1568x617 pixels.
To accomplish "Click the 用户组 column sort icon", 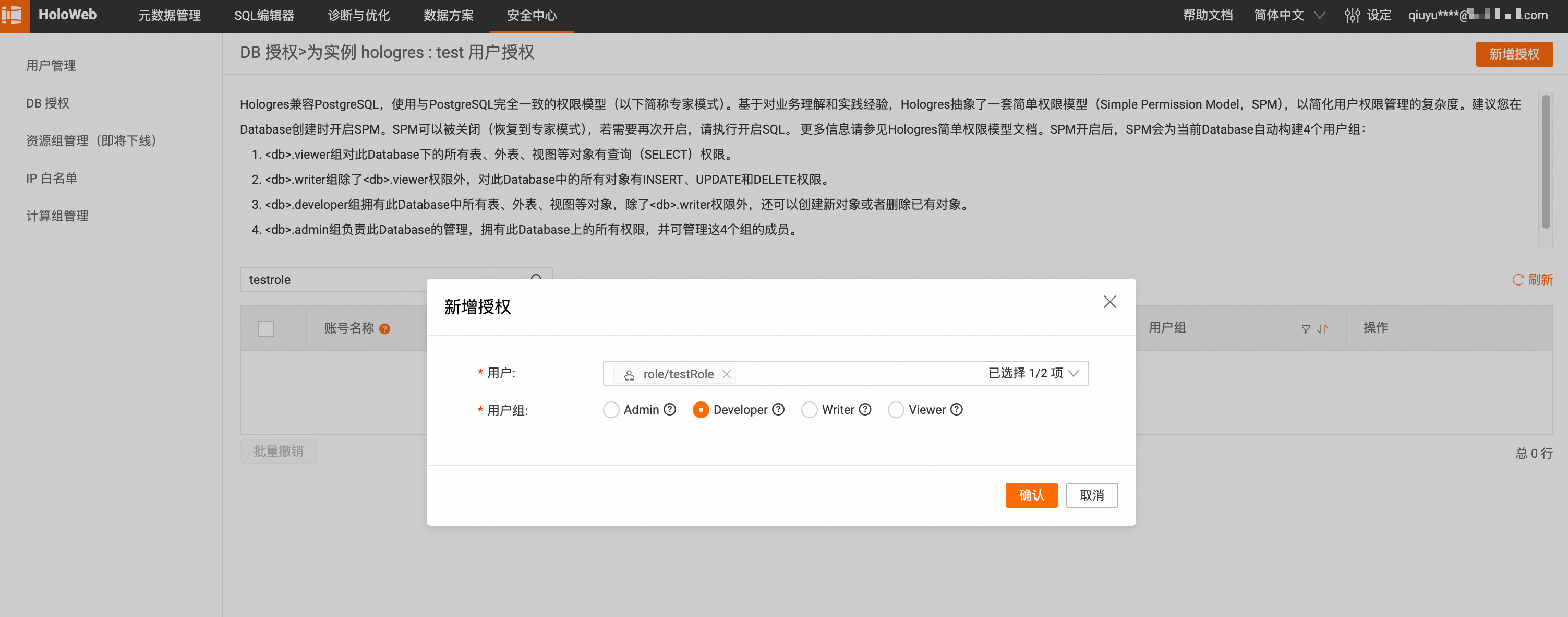I will (x=1322, y=329).
